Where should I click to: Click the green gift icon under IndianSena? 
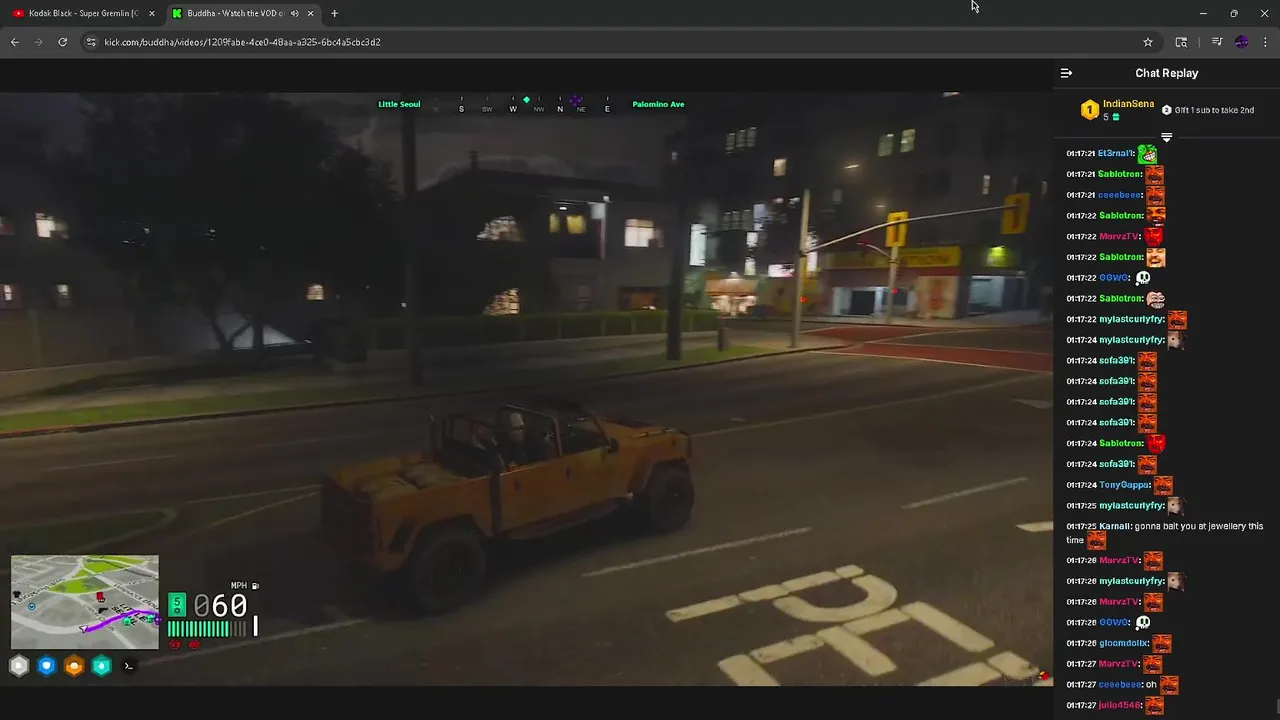click(x=1116, y=117)
